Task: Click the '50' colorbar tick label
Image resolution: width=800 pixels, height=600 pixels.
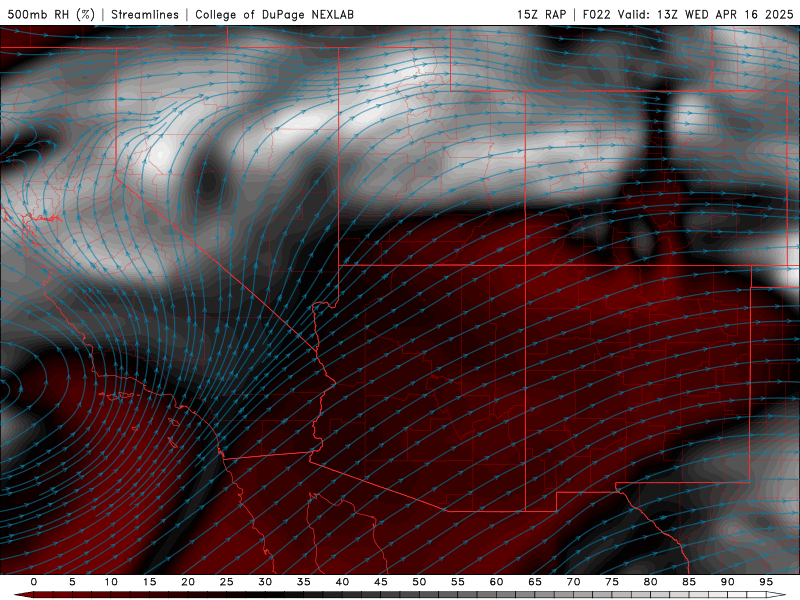Action: (x=419, y=582)
